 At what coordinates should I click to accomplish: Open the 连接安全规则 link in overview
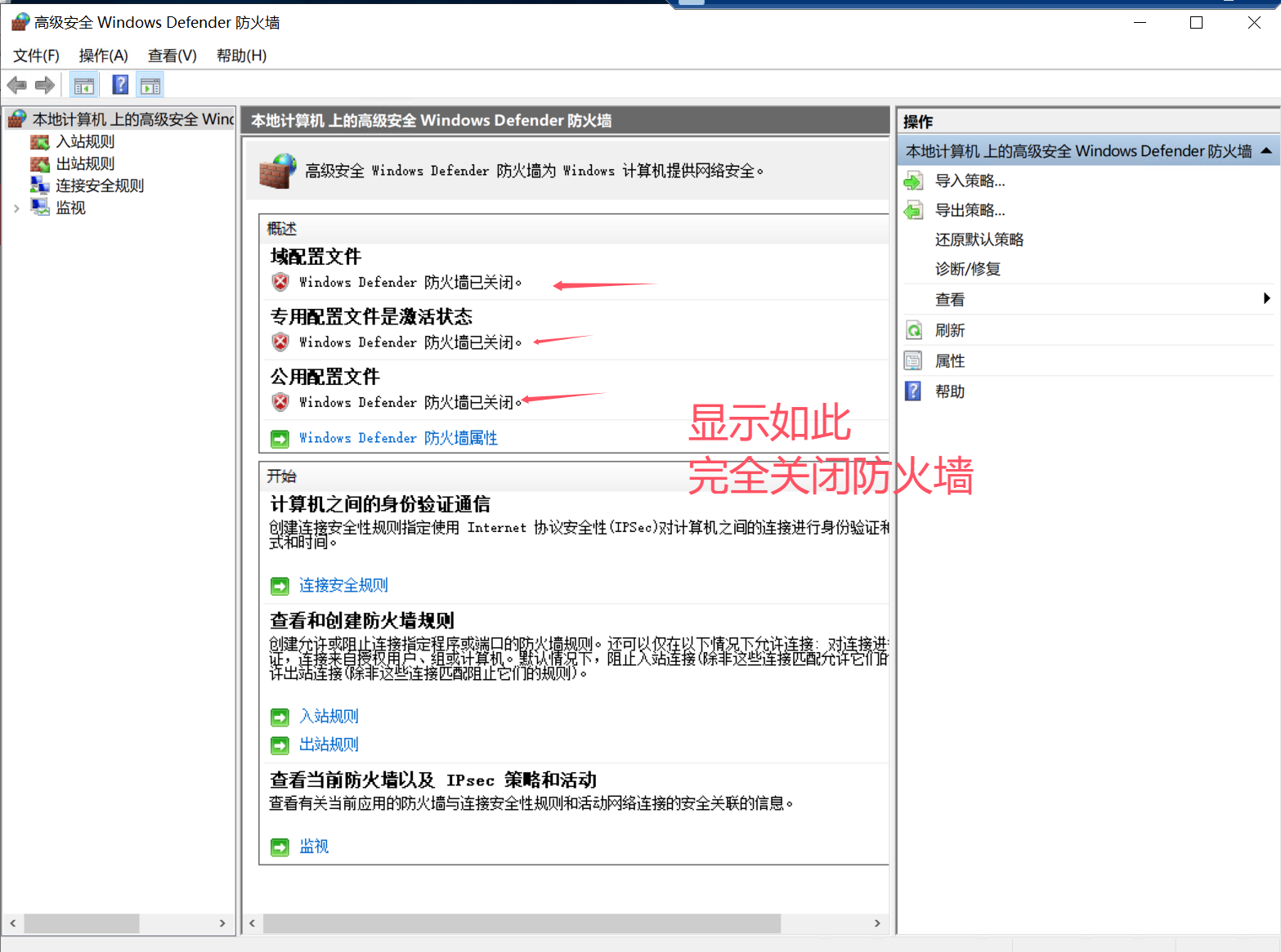[x=343, y=585]
